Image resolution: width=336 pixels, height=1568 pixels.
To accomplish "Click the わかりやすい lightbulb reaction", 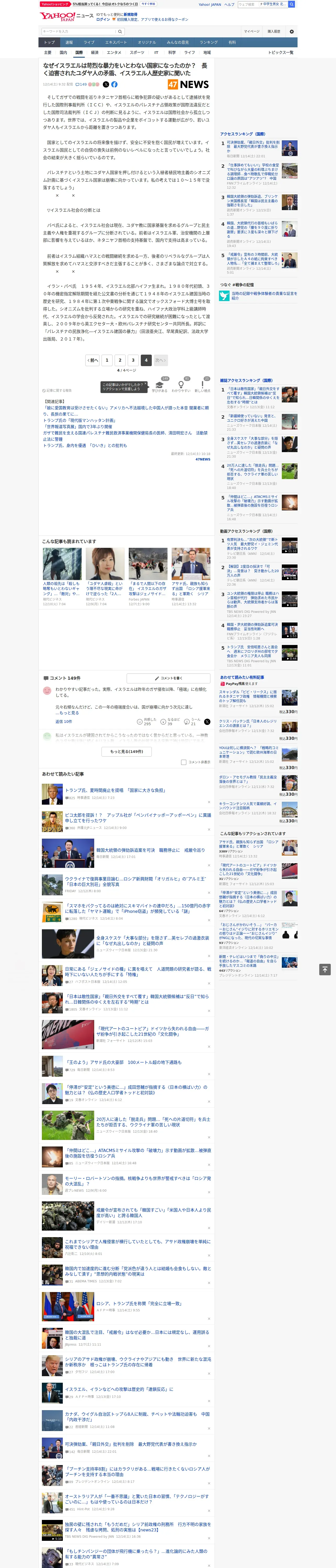I will (x=181, y=385).
